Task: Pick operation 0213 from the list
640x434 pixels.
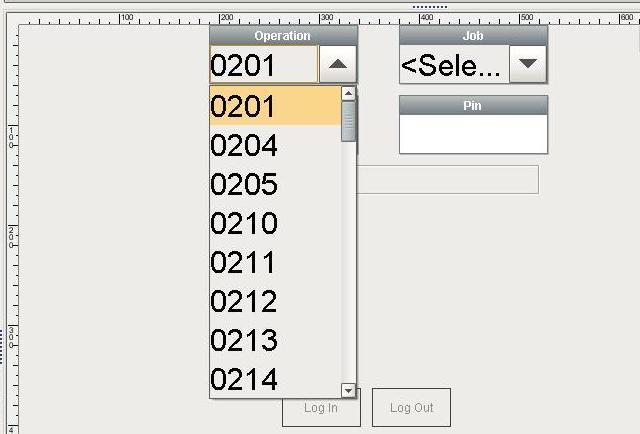Action: tap(276, 341)
